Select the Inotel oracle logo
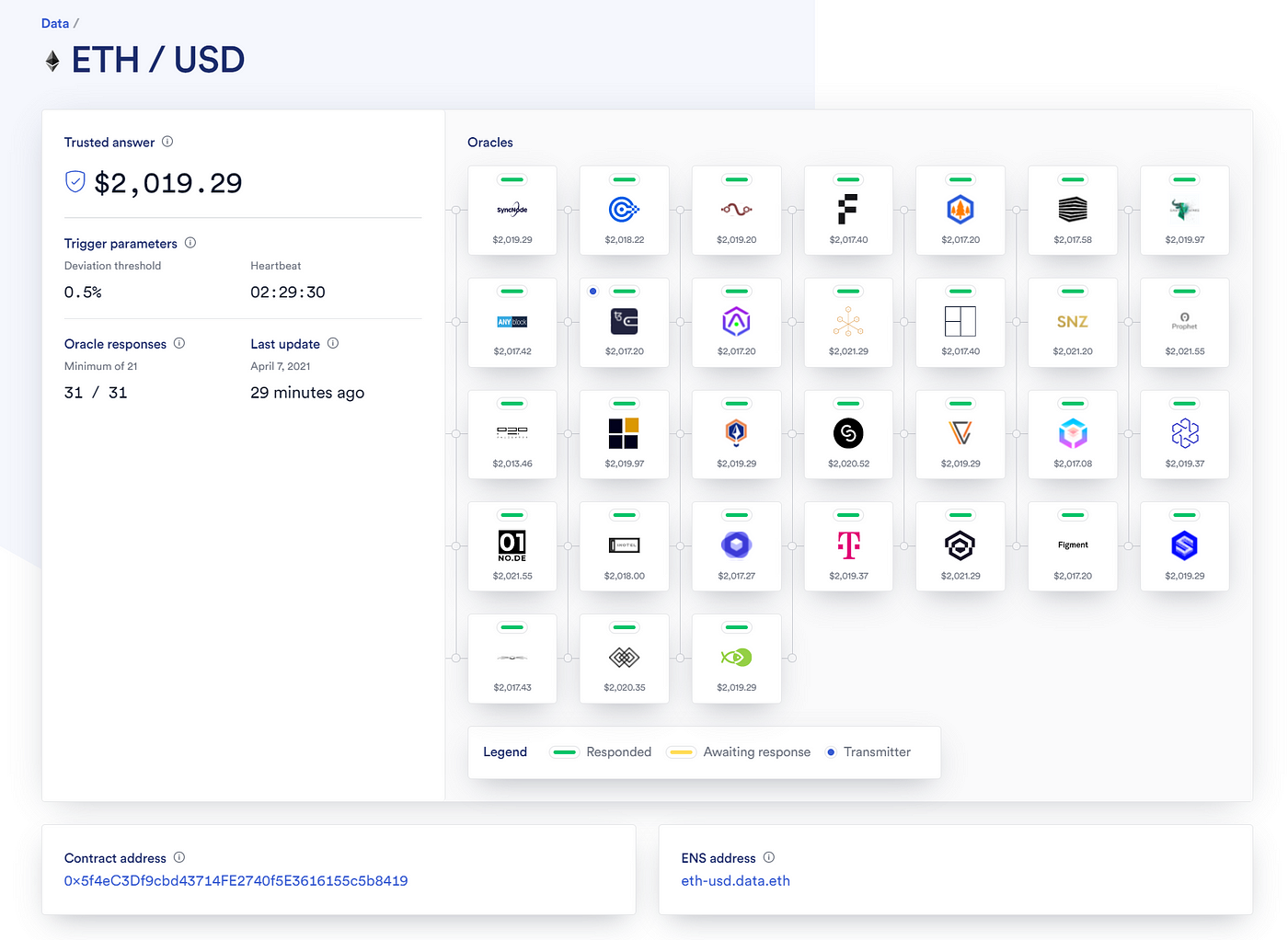1288x940 pixels. pos(625,545)
